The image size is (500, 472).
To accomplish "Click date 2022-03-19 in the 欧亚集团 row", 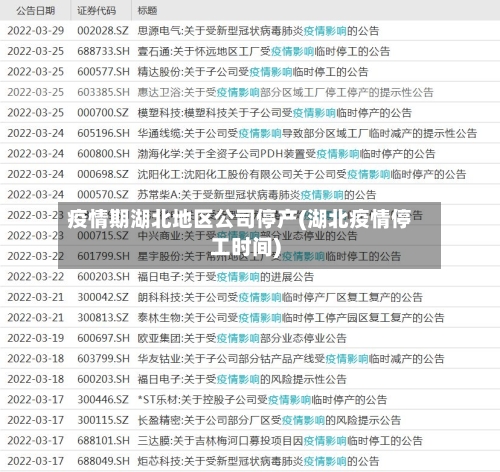I will pyautogui.click(x=36, y=338).
